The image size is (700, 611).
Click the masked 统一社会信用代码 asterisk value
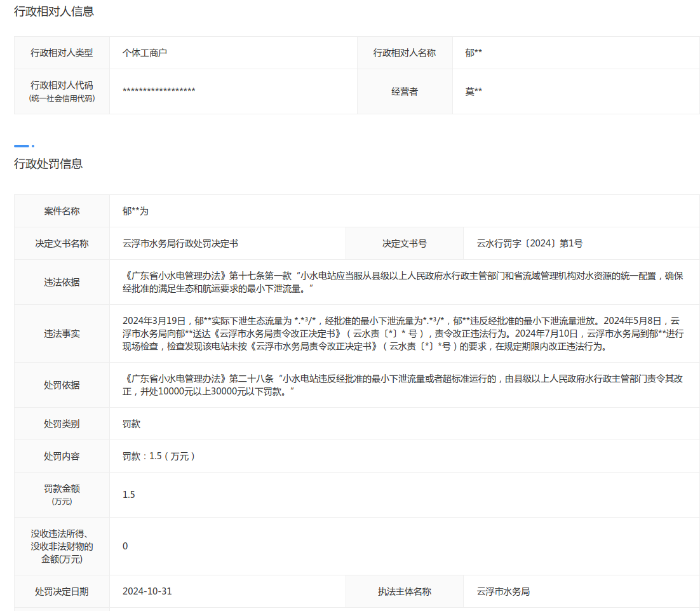pos(159,91)
